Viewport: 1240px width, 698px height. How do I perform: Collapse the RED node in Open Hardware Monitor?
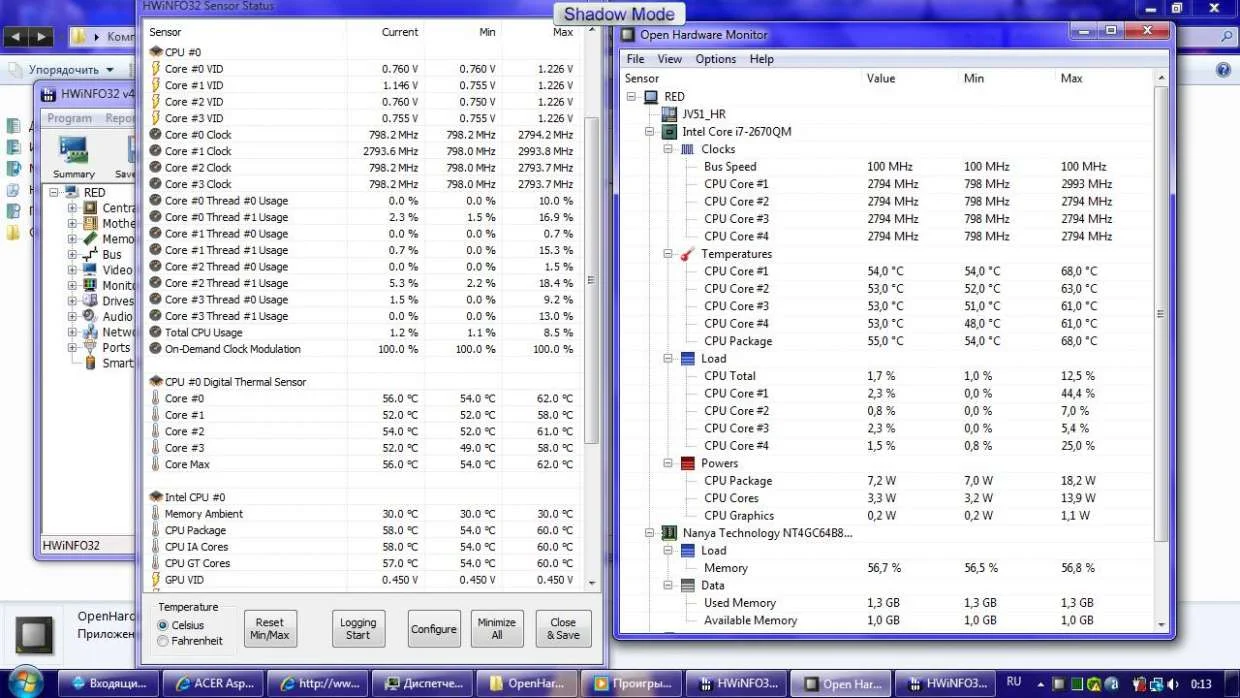click(632, 97)
